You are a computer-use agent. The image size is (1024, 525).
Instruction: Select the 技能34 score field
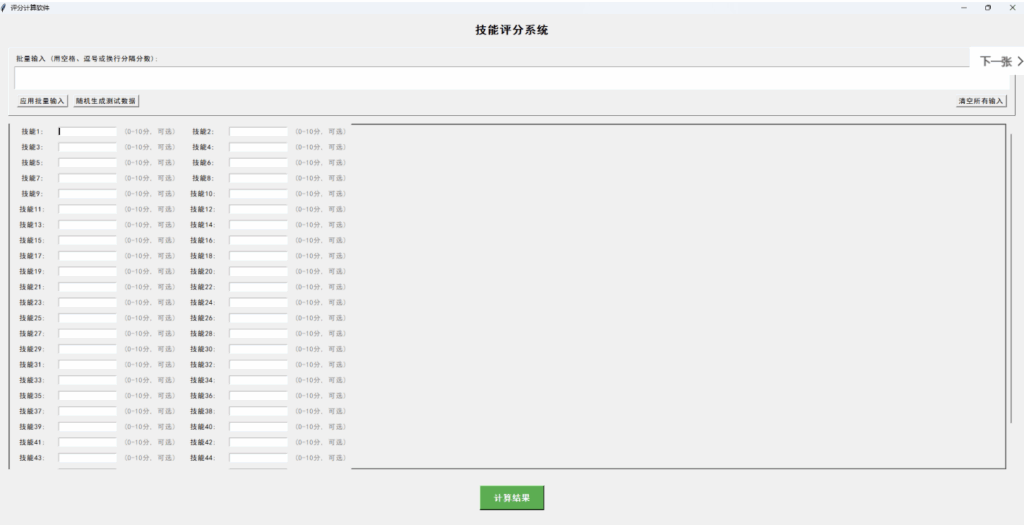click(258, 380)
